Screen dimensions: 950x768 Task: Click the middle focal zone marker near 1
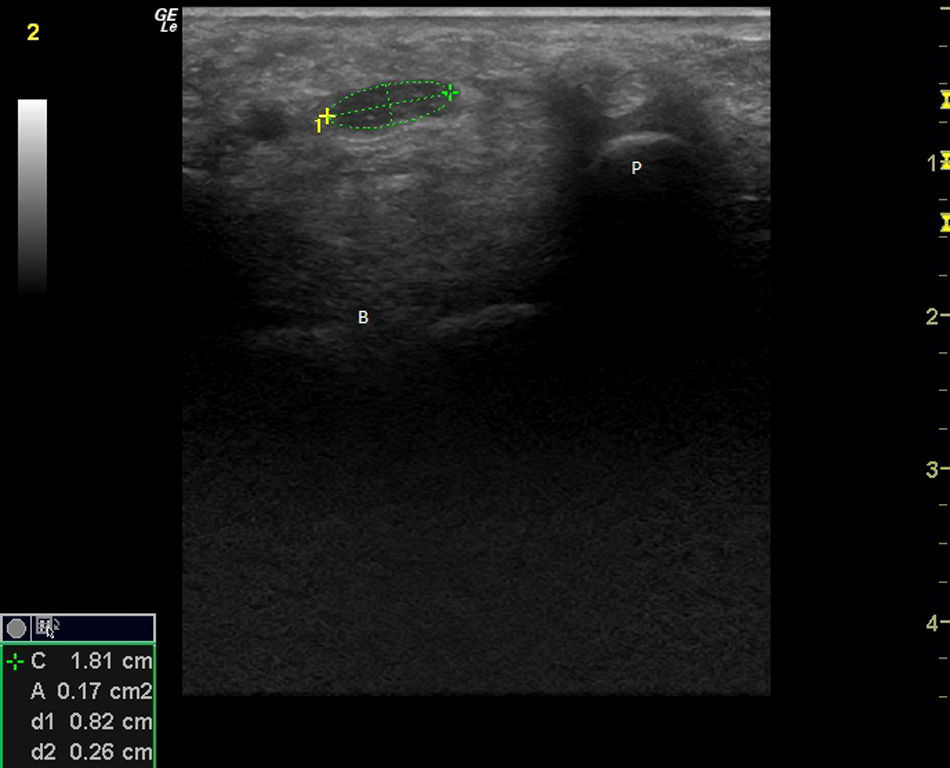coord(944,161)
